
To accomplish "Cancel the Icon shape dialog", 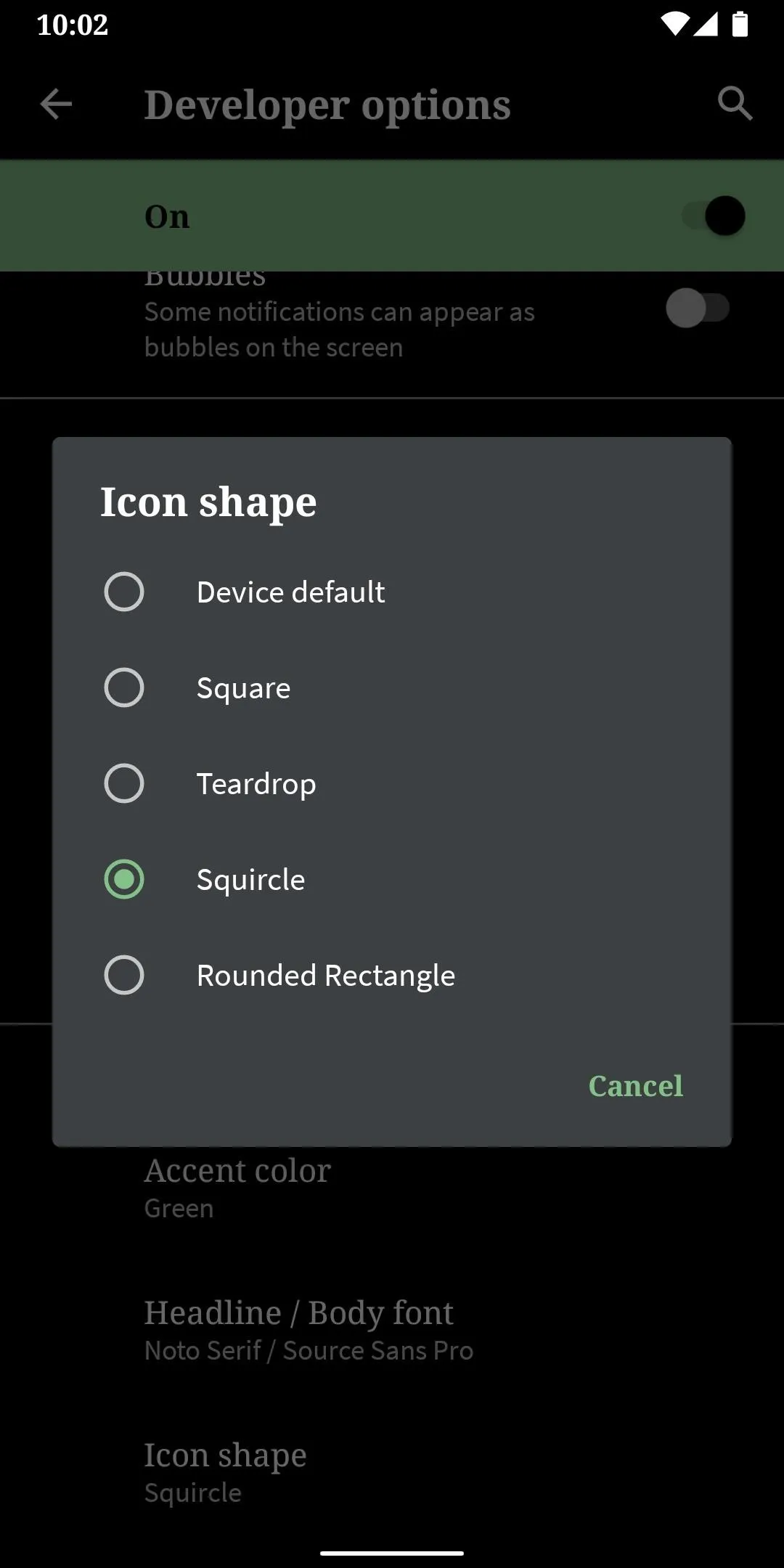I will tap(636, 1086).
